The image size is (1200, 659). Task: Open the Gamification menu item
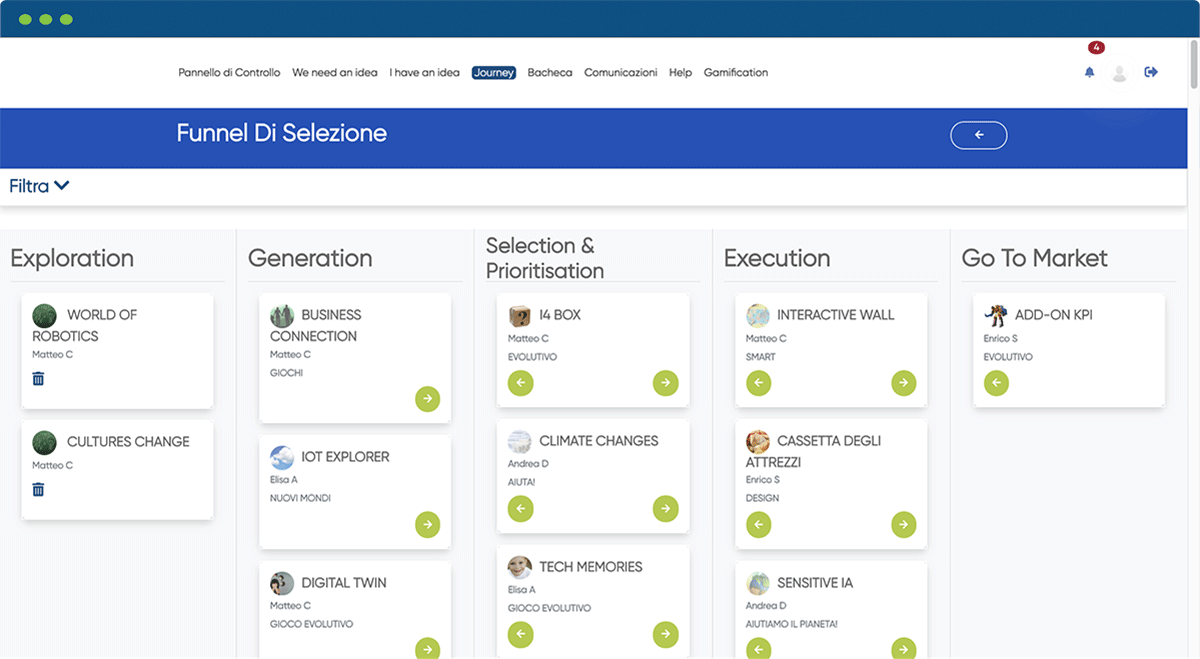[x=735, y=73]
